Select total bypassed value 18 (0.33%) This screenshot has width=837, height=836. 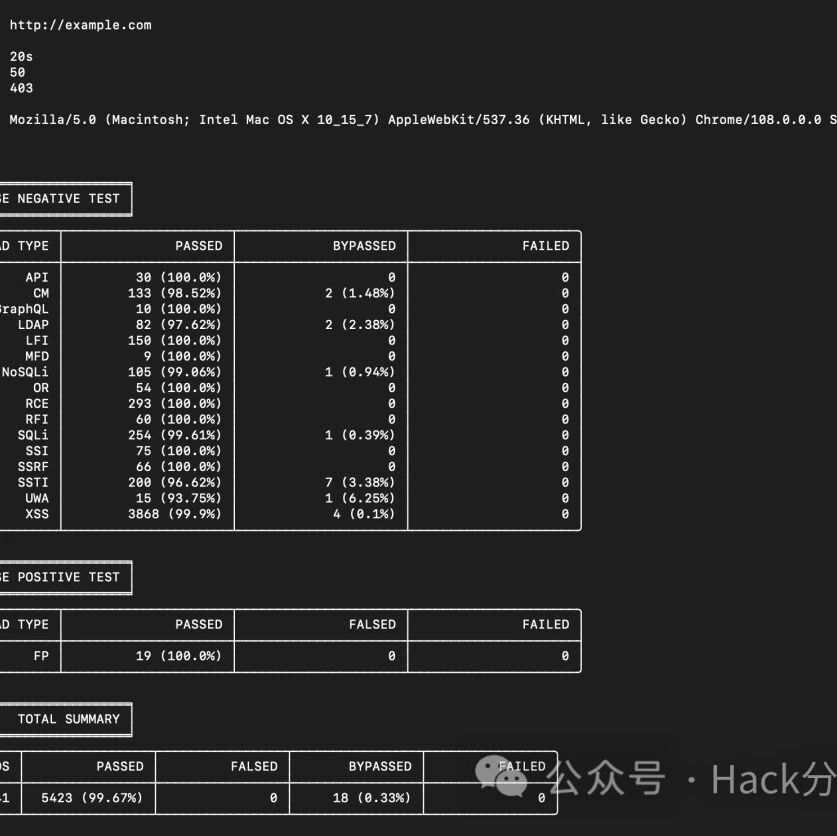pyautogui.click(x=372, y=798)
